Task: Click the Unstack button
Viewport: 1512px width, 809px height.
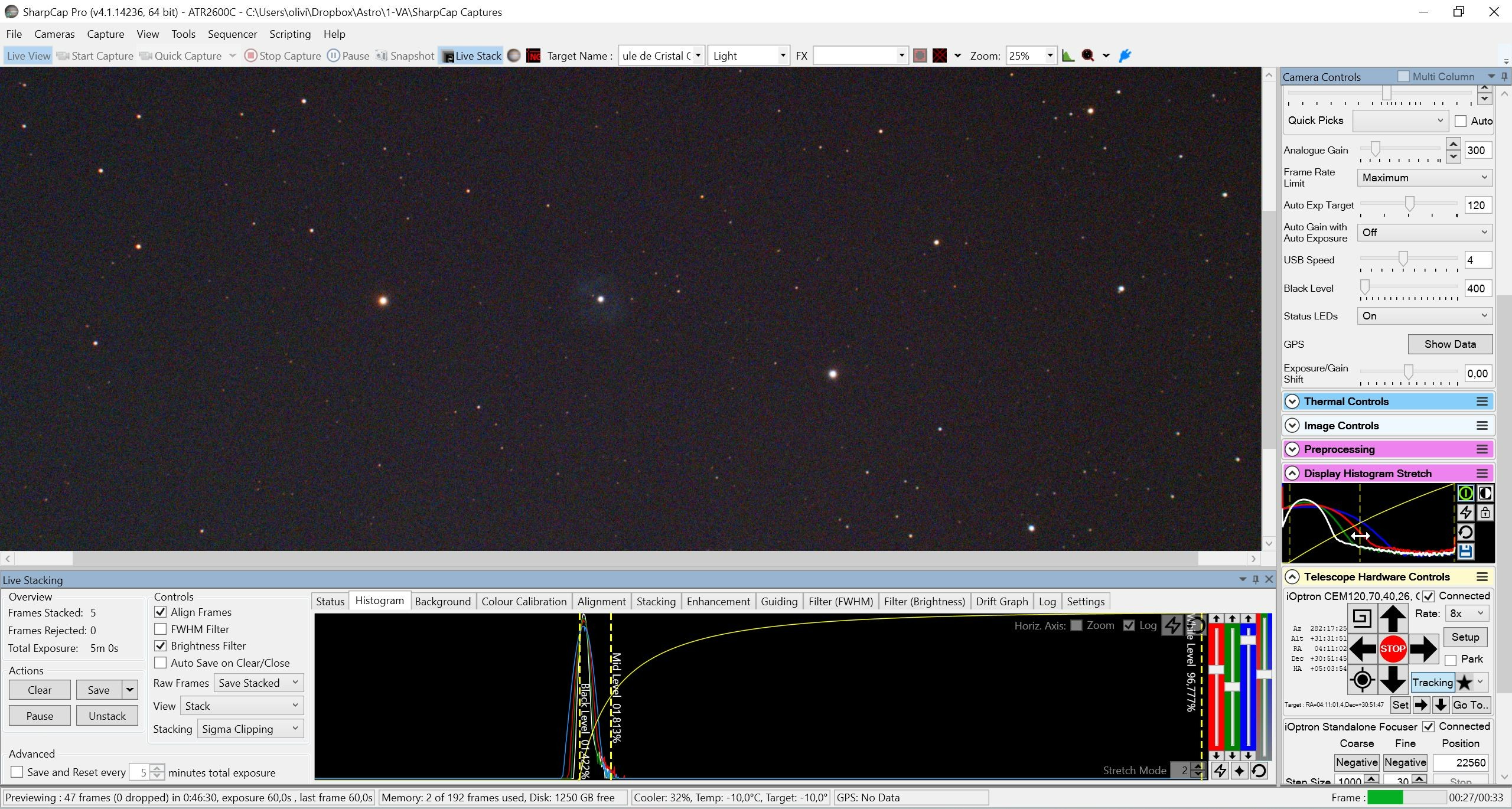Action: pyautogui.click(x=107, y=716)
